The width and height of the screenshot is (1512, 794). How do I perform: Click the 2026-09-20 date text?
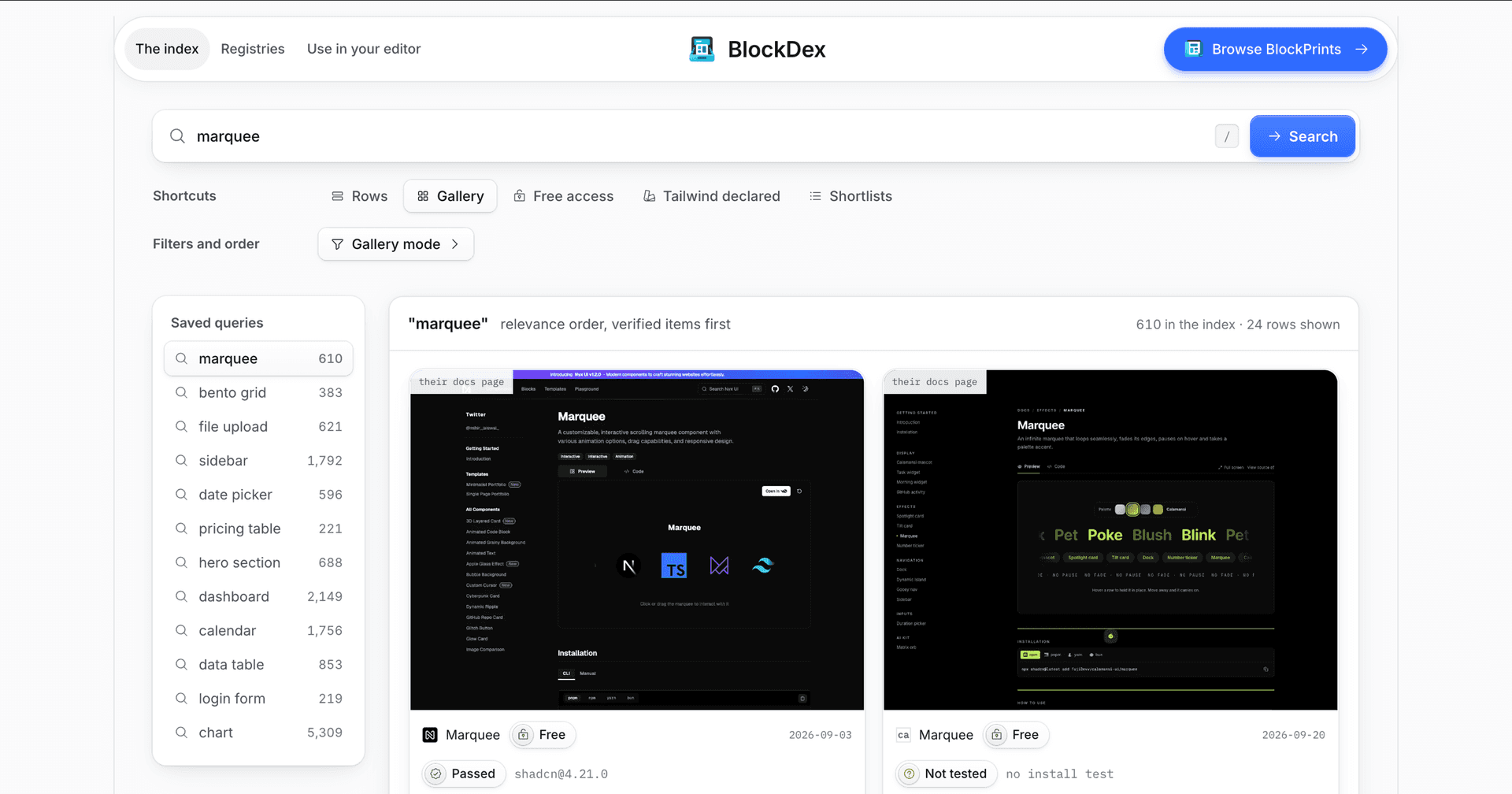pyautogui.click(x=1293, y=735)
